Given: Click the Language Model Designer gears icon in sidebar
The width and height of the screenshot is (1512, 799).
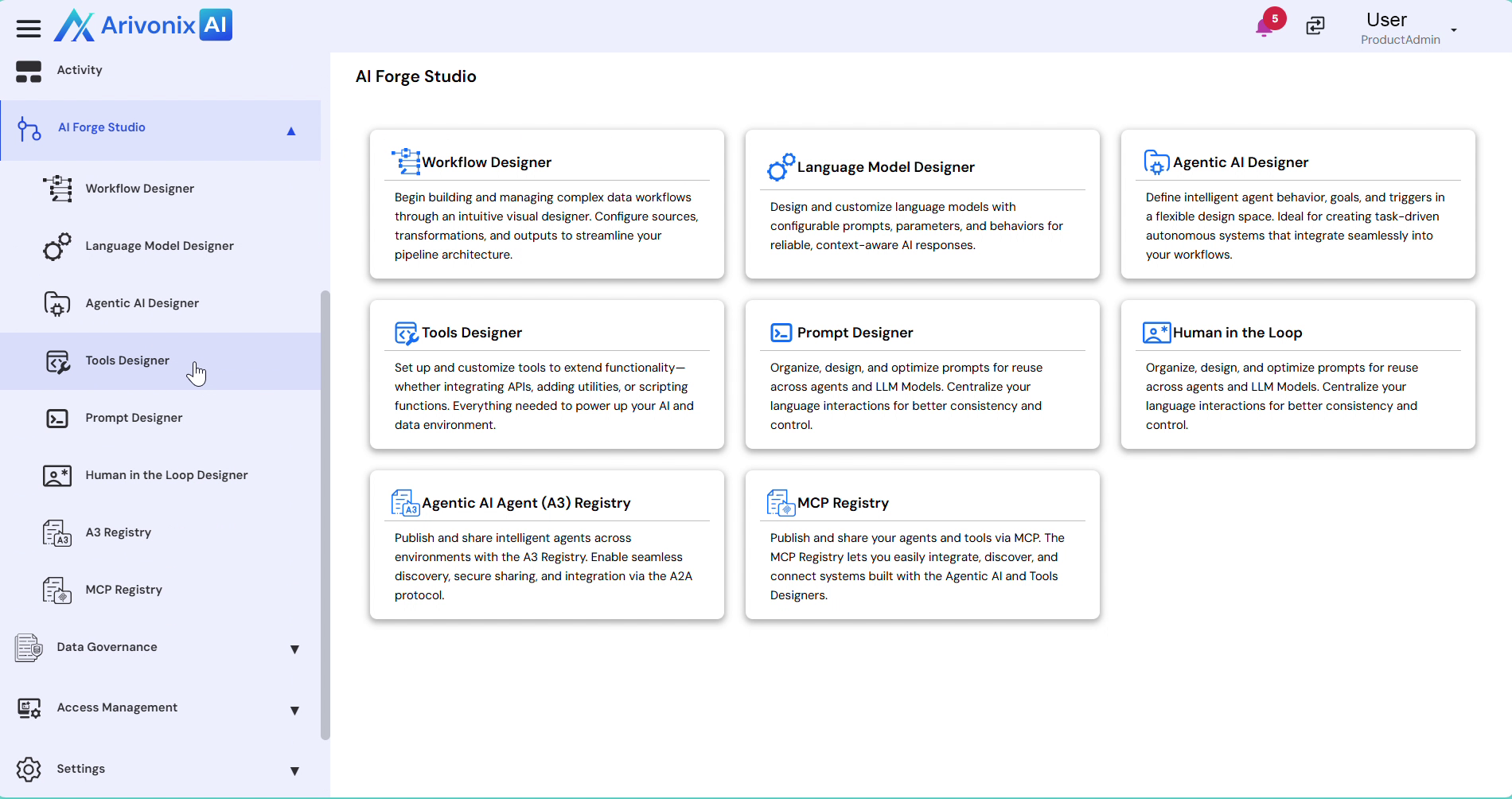Looking at the screenshot, I should coord(57,247).
